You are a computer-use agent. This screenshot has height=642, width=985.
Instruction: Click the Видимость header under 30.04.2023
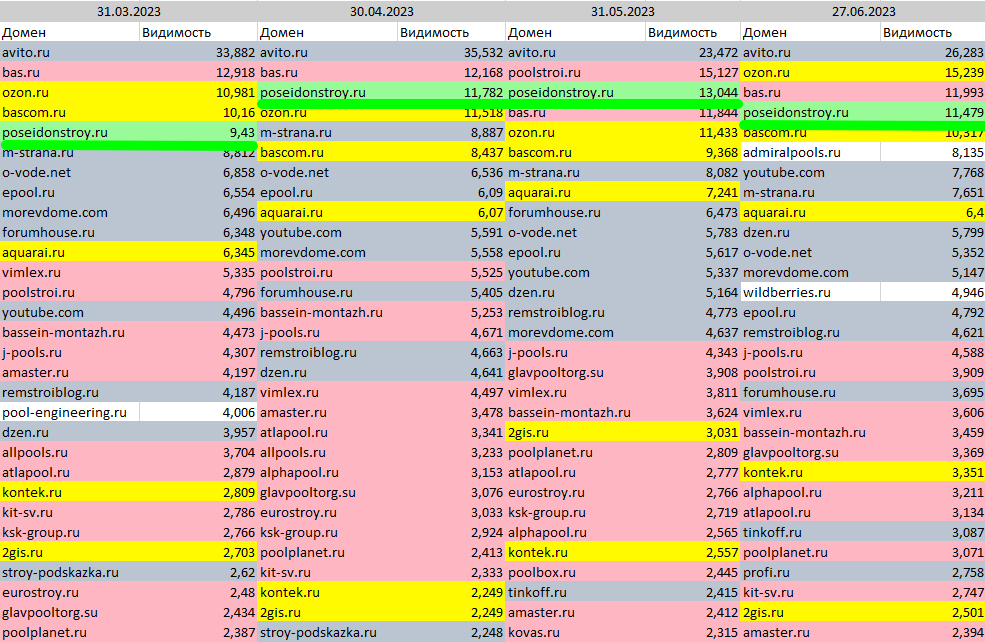pos(451,32)
